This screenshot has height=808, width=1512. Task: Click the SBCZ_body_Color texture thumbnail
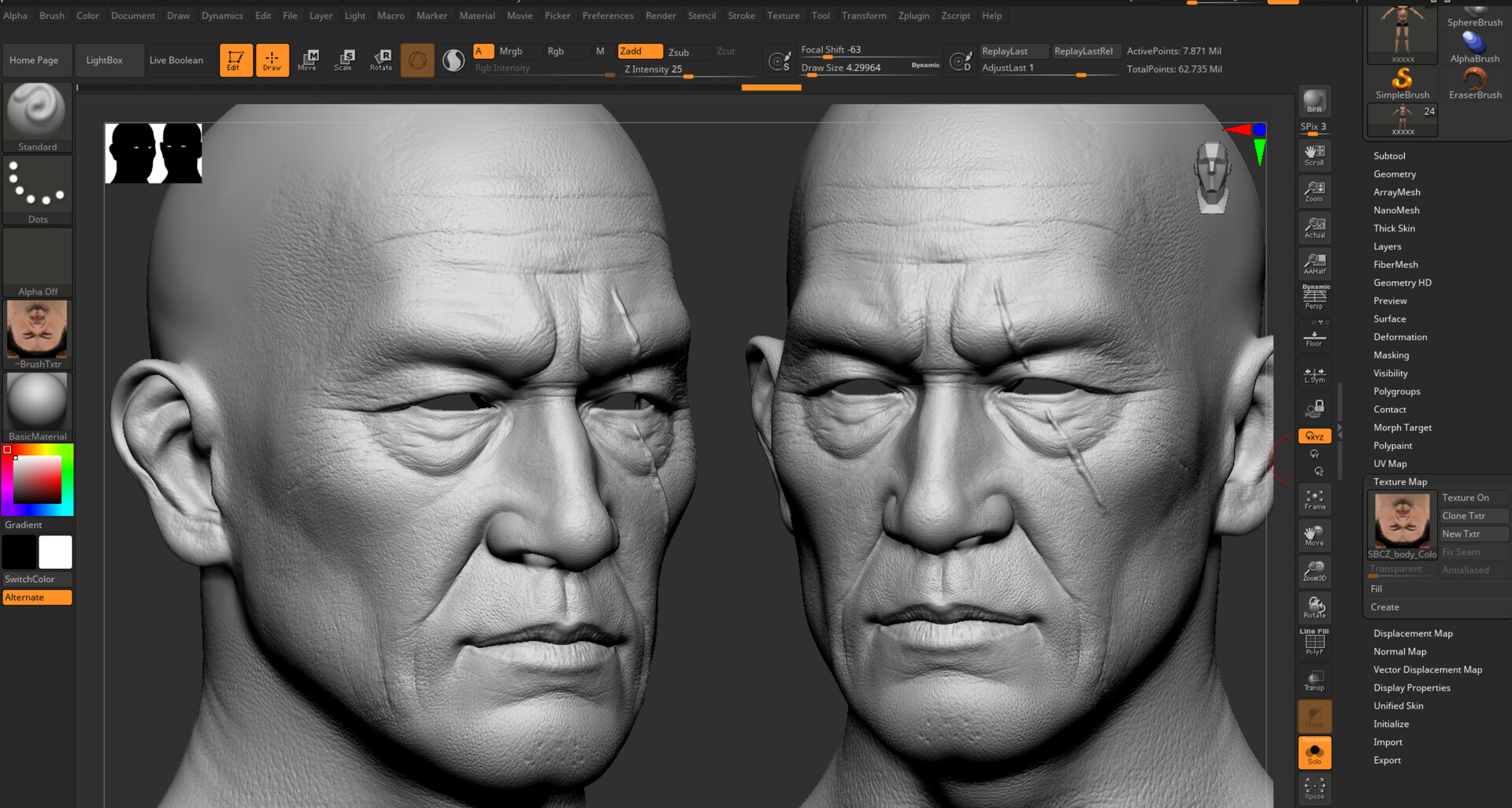point(1402,520)
